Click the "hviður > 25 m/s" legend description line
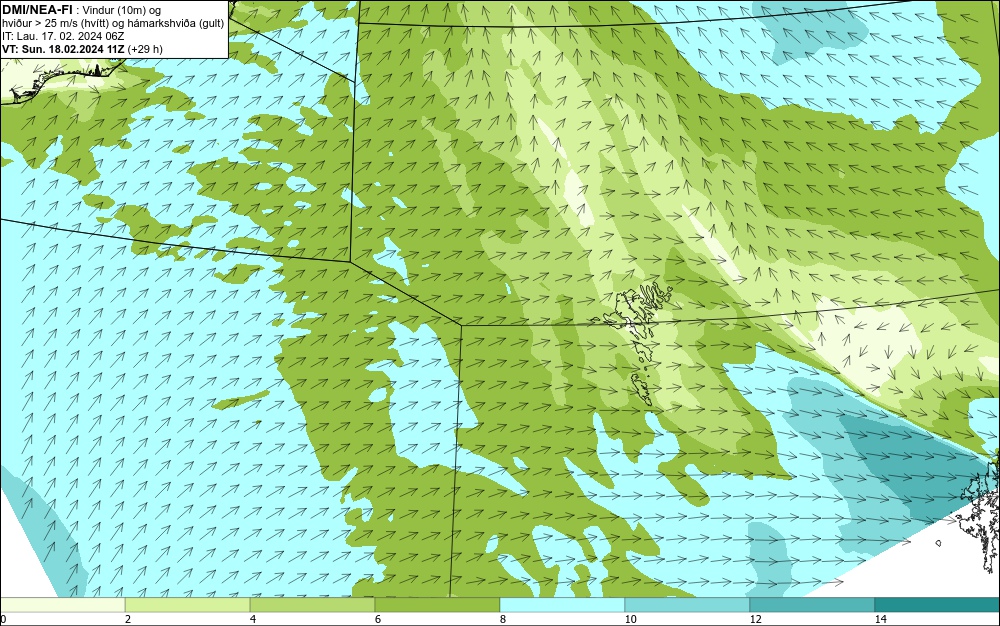1000x626 pixels. 113,24
